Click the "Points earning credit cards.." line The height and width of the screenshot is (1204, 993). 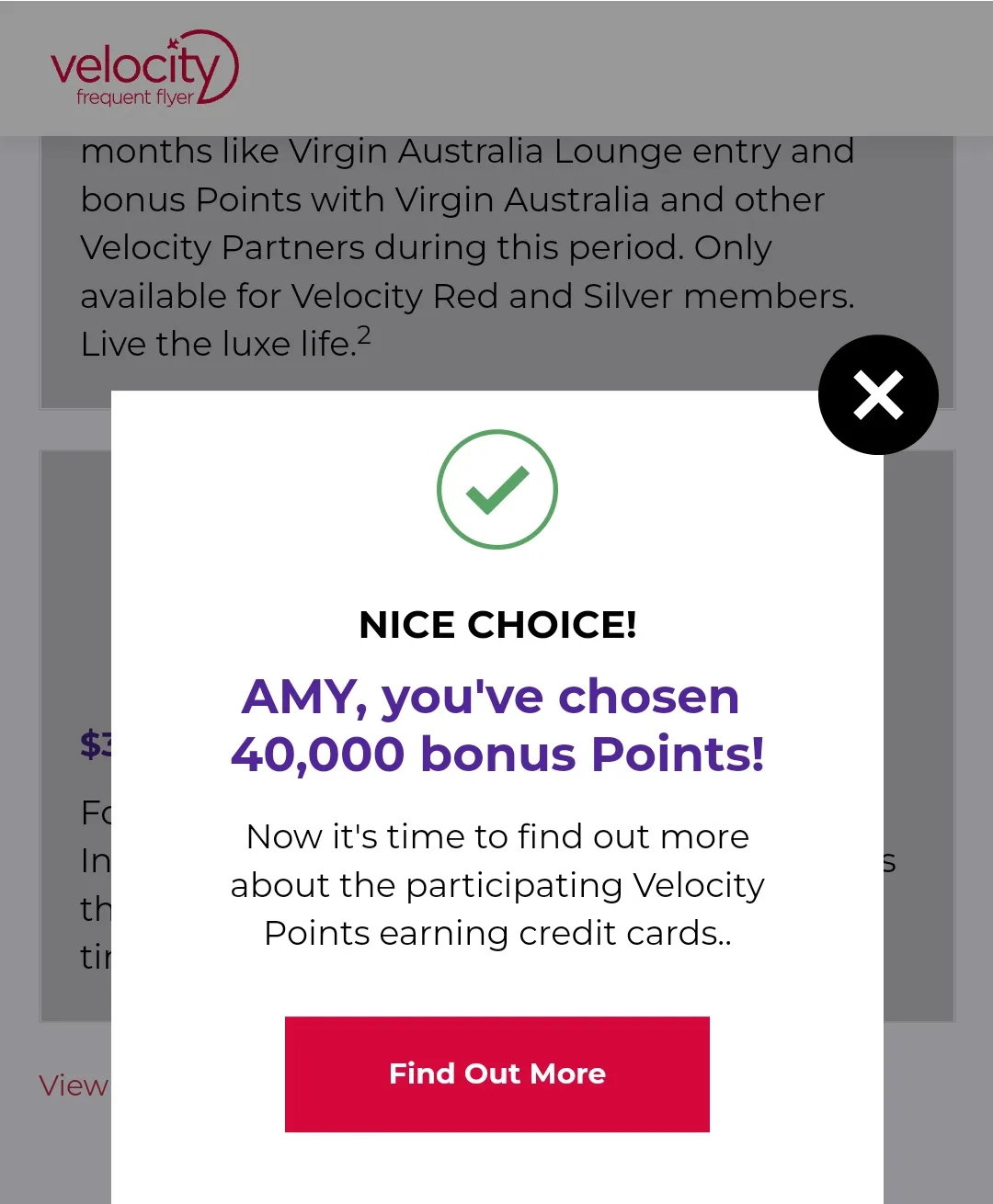pos(497,933)
